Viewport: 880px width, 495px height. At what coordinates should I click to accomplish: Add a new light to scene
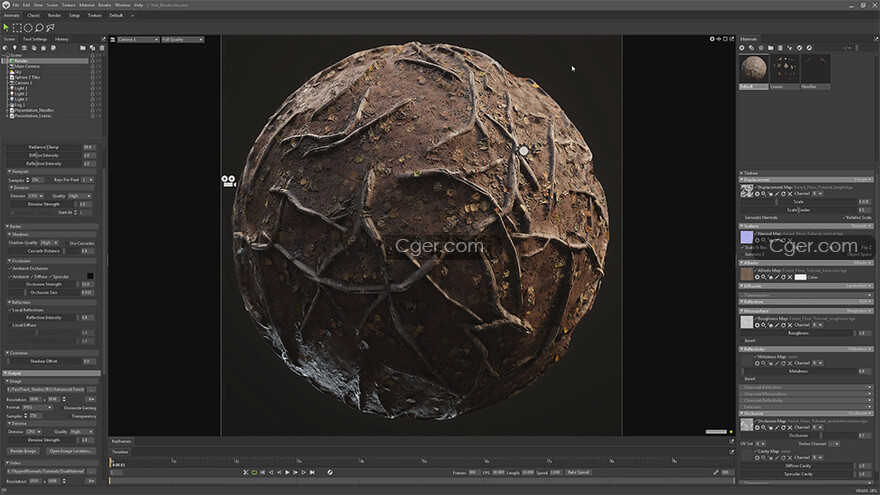point(15,48)
